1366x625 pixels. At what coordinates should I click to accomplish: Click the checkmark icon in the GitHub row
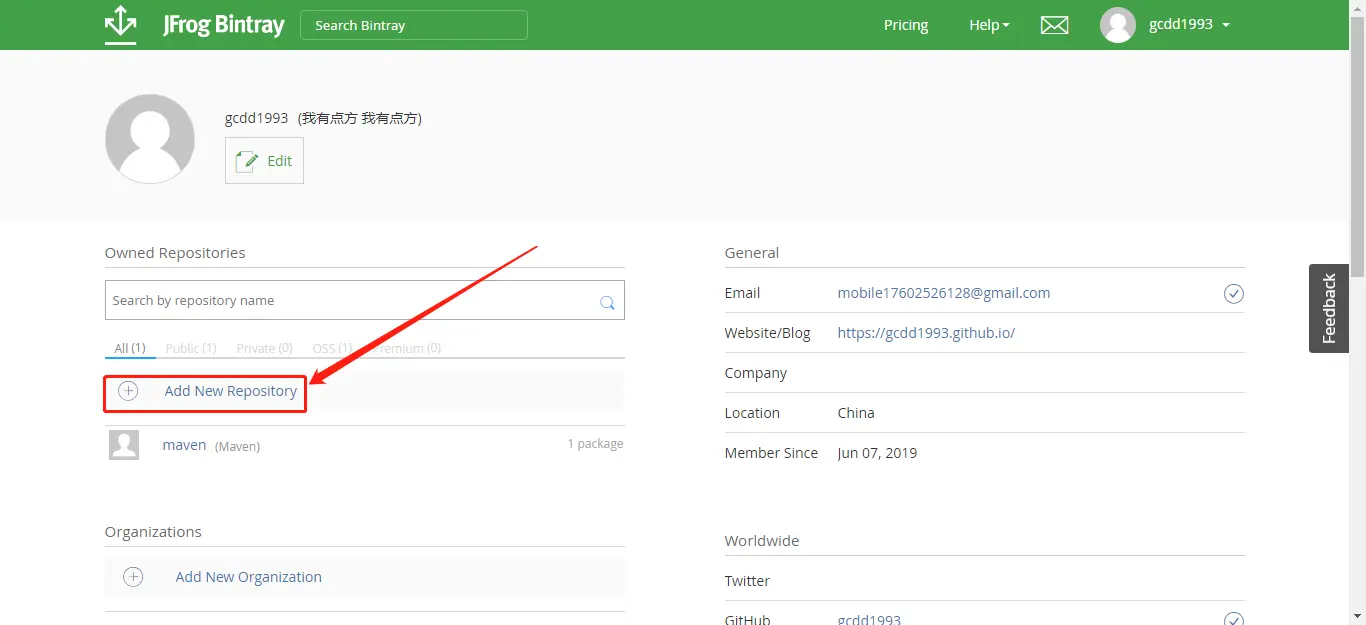1234,619
